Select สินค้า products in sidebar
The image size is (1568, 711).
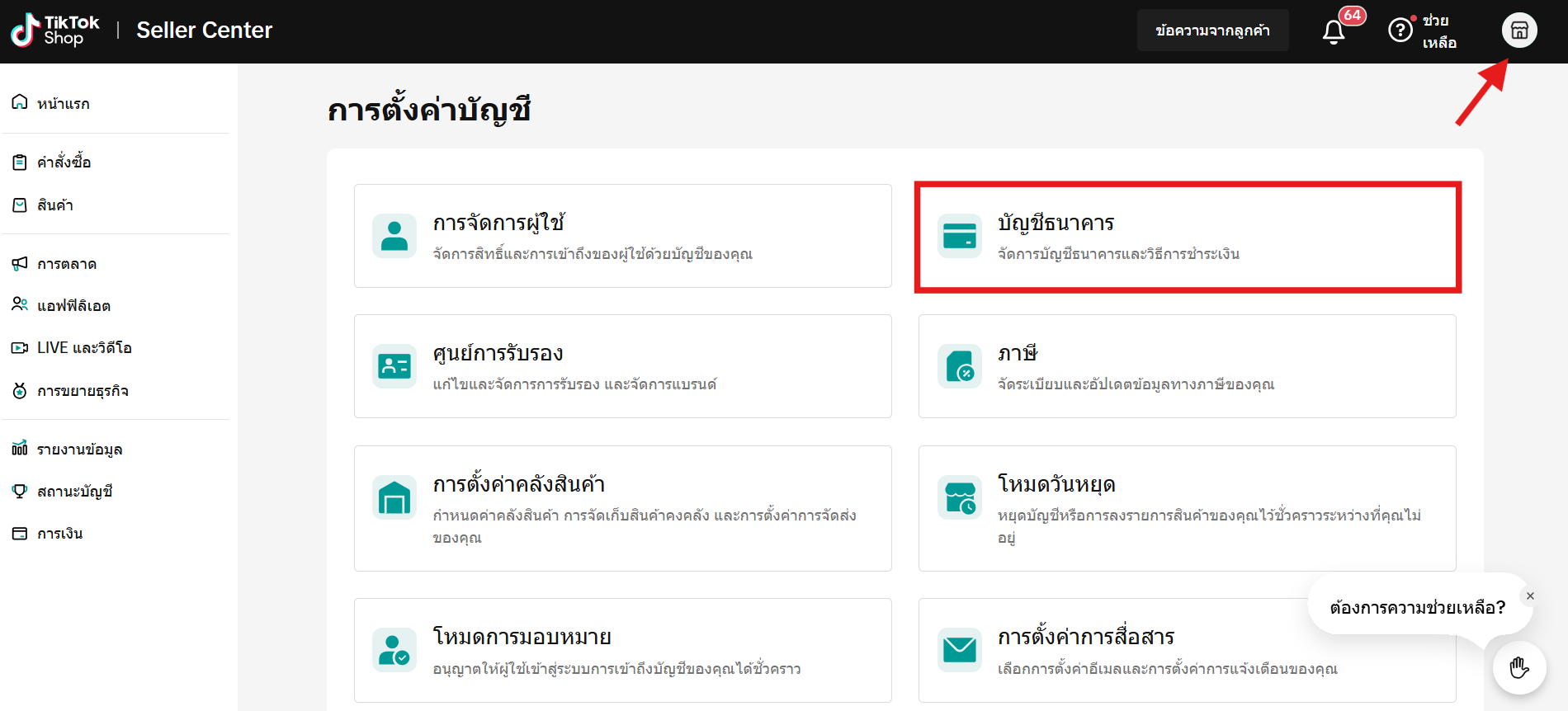(x=54, y=205)
